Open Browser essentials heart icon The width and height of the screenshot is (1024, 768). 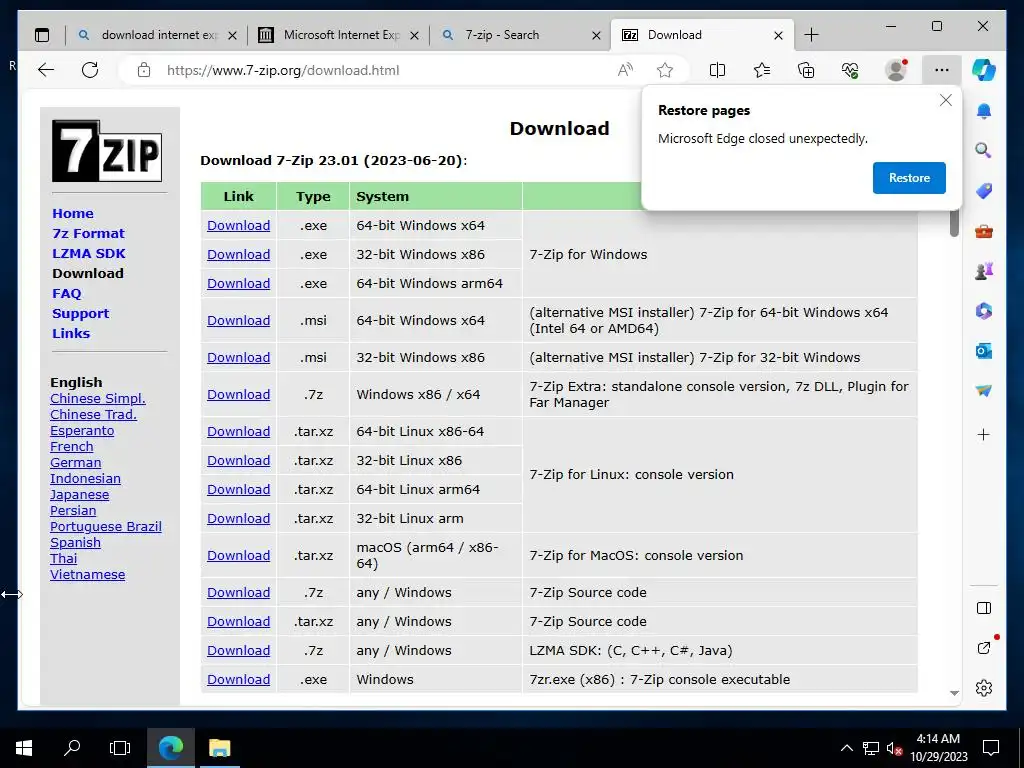(850, 70)
